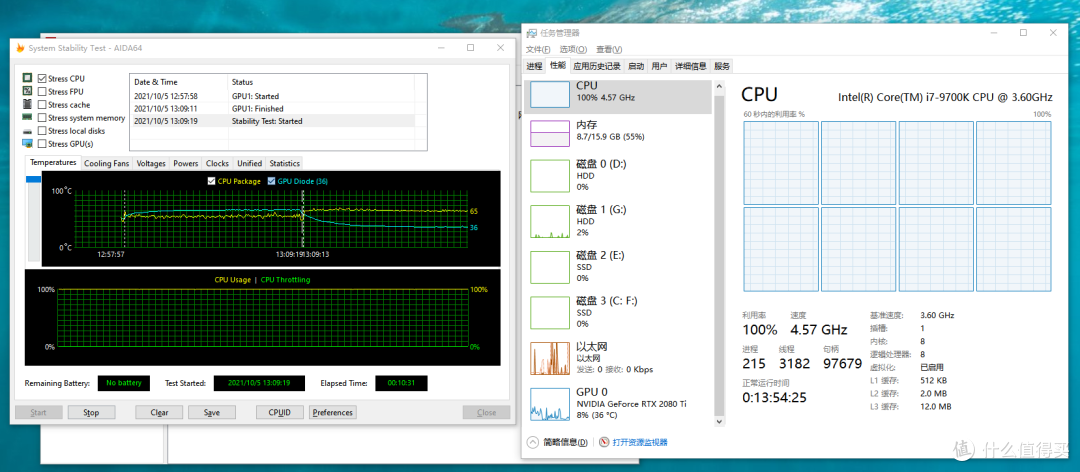The width and height of the screenshot is (1080, 472).
Task: Enable the Stress FPU checkbox
Action: [x=42, y=92]
